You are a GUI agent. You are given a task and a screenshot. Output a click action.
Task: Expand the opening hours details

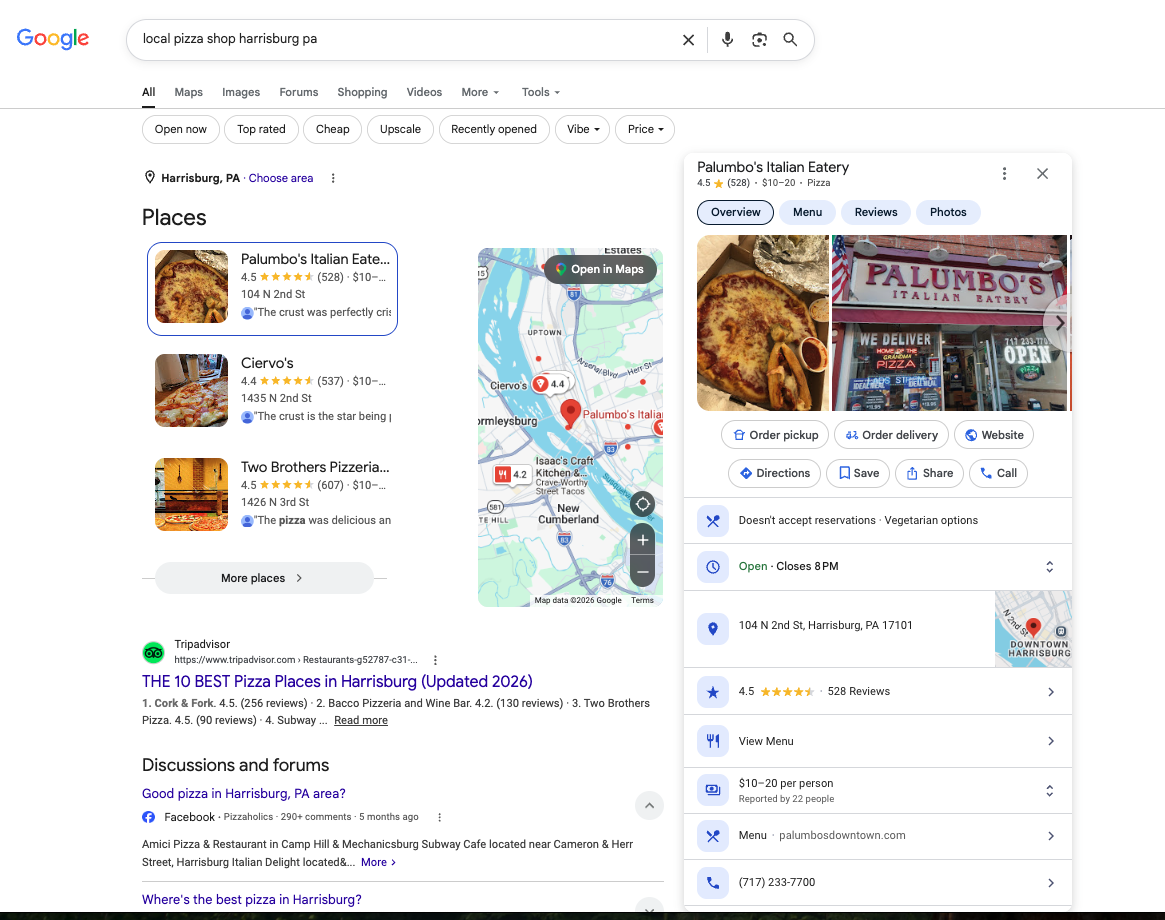point(1050,567)
